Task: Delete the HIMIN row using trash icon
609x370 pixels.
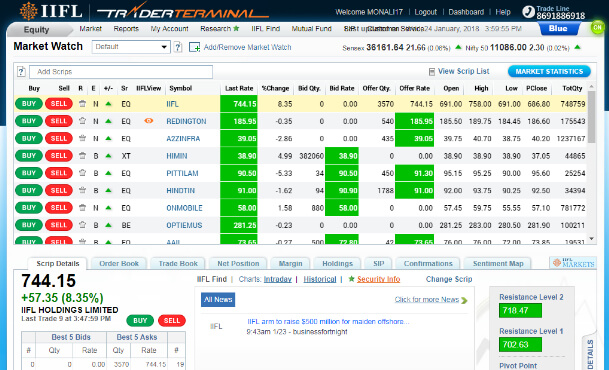Action: (x=82, y=156)
